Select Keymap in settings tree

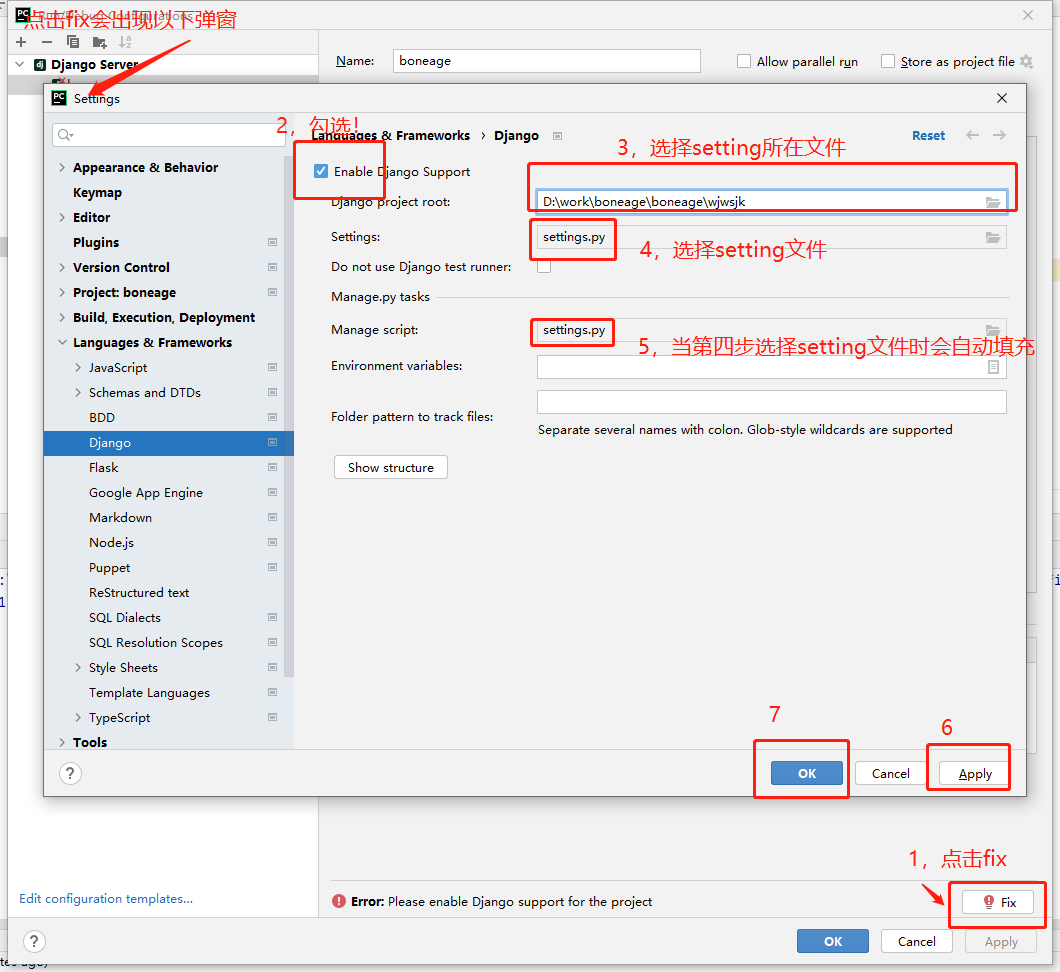(97, 193)
